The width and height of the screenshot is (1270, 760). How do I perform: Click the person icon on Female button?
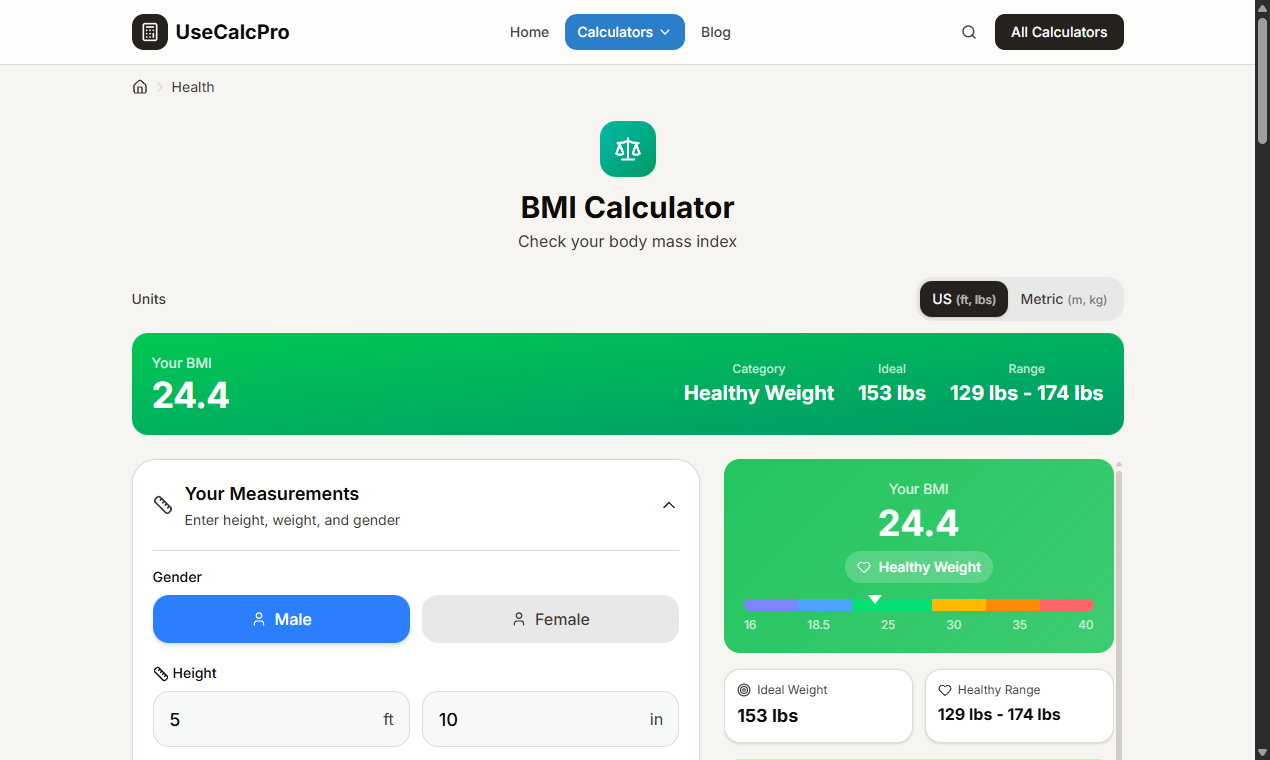[x=519, y=619]
